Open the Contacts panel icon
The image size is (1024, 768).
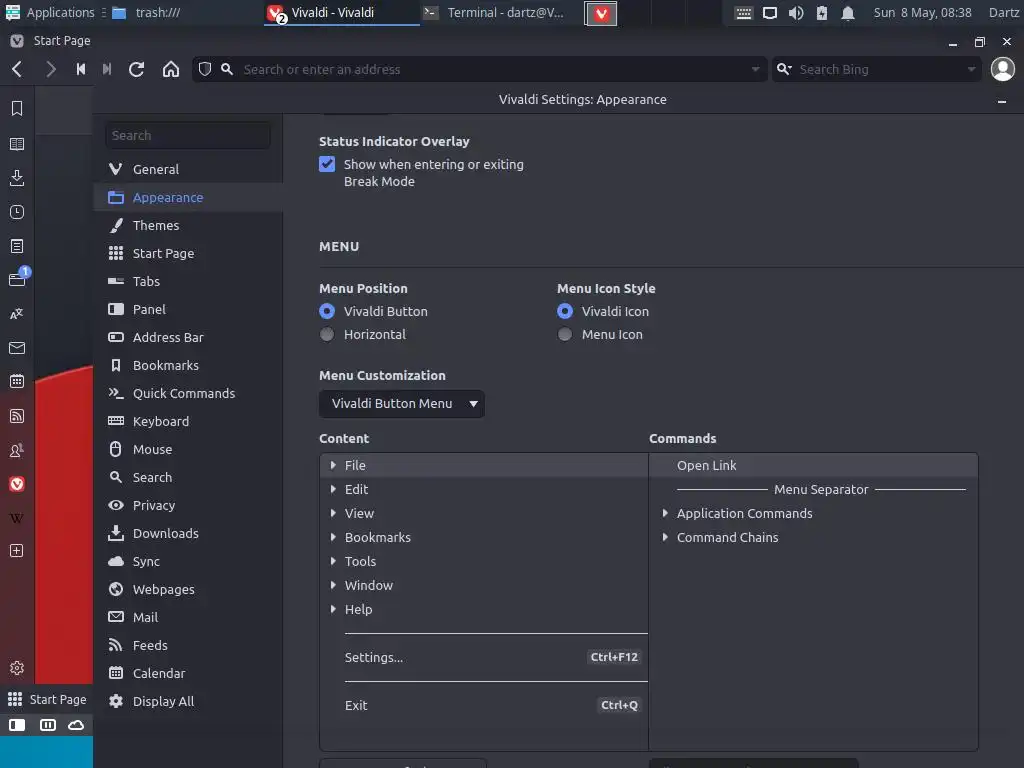pyautogui.click(x=17, y=450)
